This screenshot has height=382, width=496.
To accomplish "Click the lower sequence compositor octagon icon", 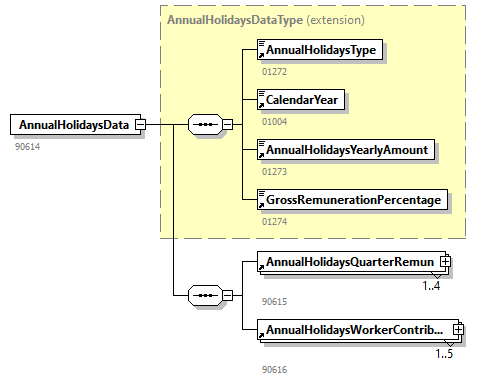I will coord(205,295).
